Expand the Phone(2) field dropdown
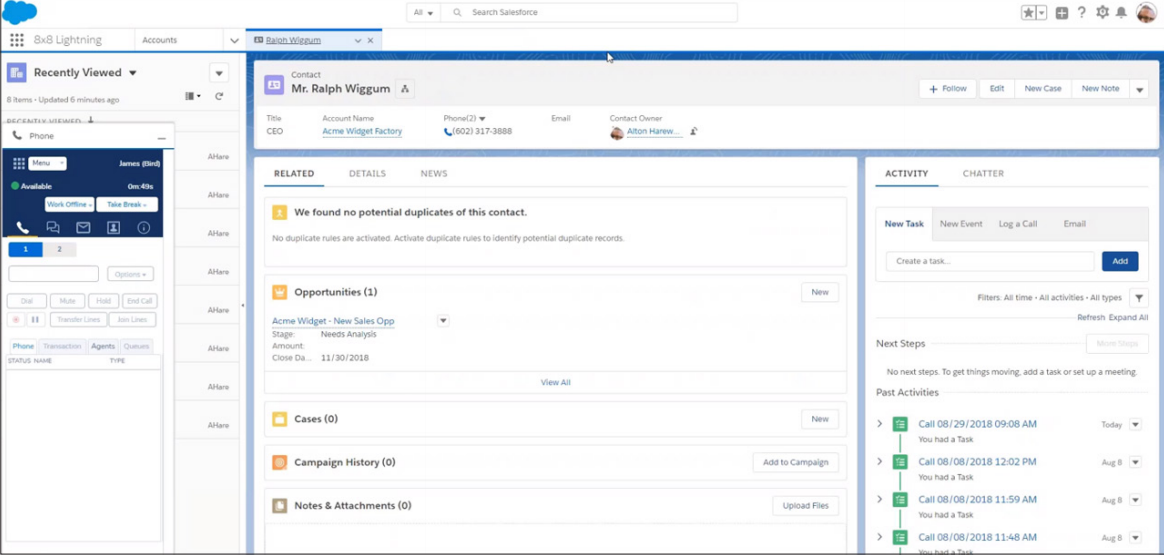1164x556 pixels. (482, 119)
